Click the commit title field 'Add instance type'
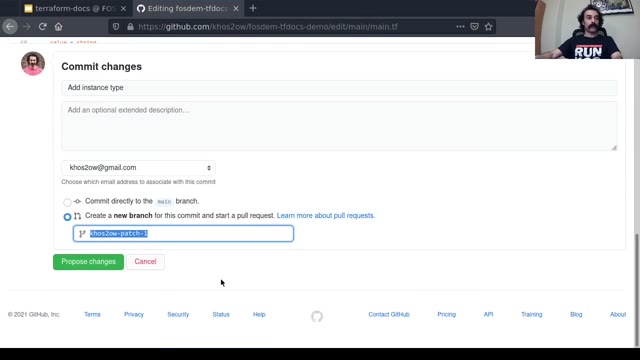Image resolution: width=640 pixels, height=360 pixels. click(x=339, y=88)
